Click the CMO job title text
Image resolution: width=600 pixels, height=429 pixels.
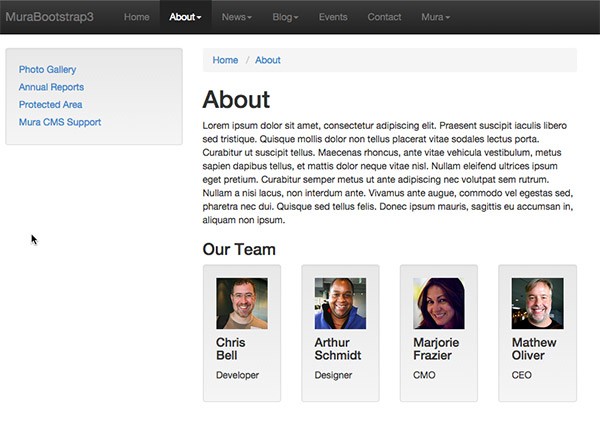(x=424, y=375)
